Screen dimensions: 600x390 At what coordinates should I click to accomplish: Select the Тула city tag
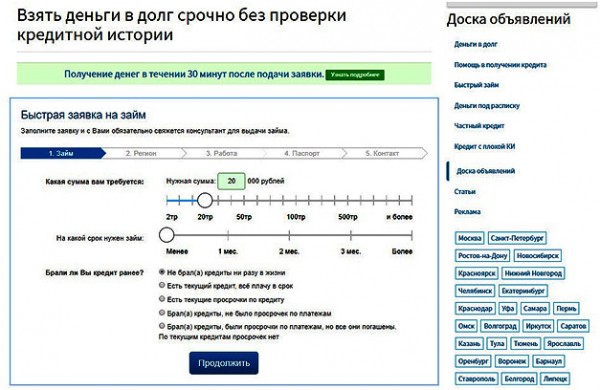pyautogui.click(x=497, y=344)
